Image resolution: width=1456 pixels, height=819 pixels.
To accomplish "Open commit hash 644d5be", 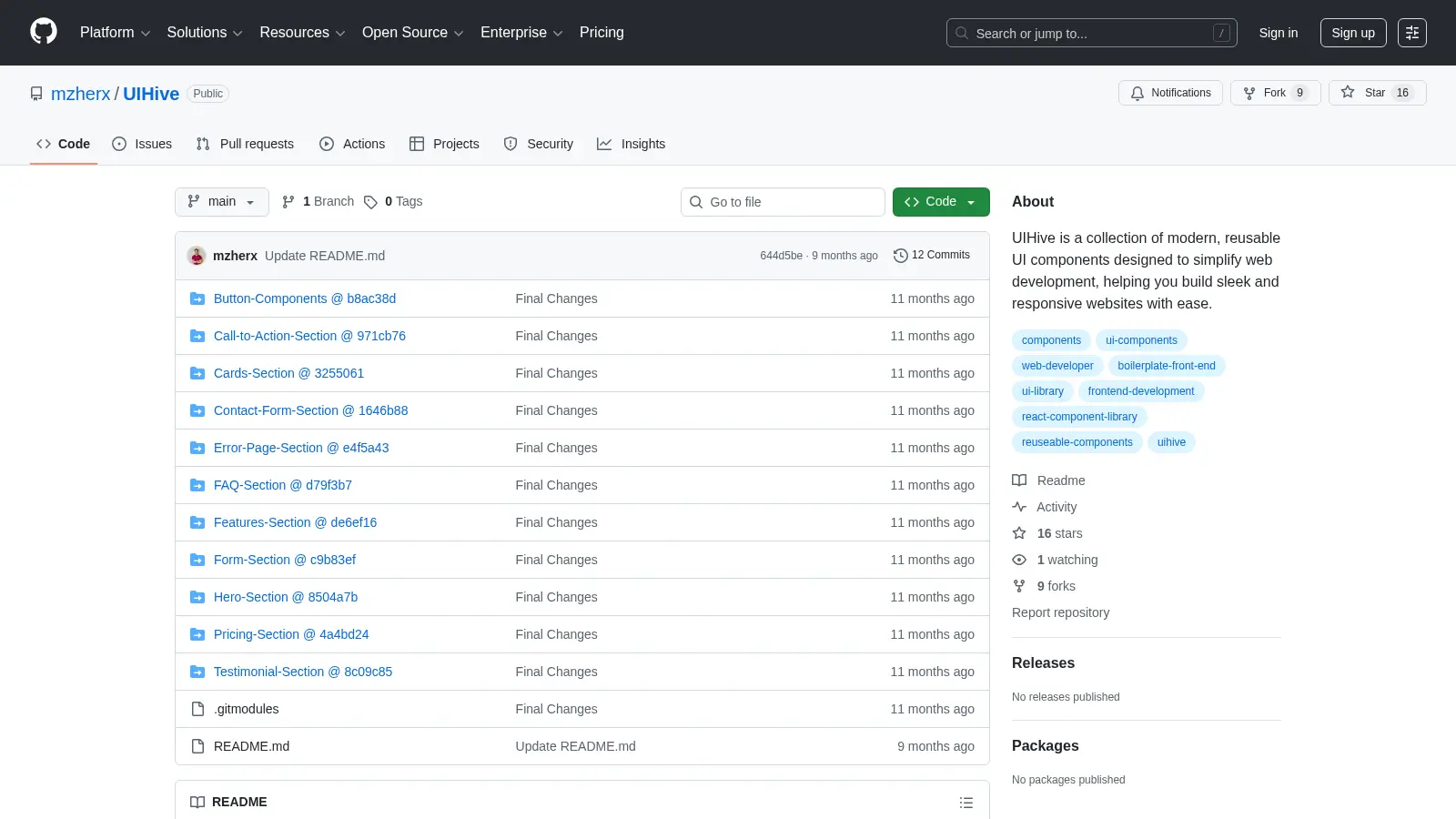I will point(781,256).
